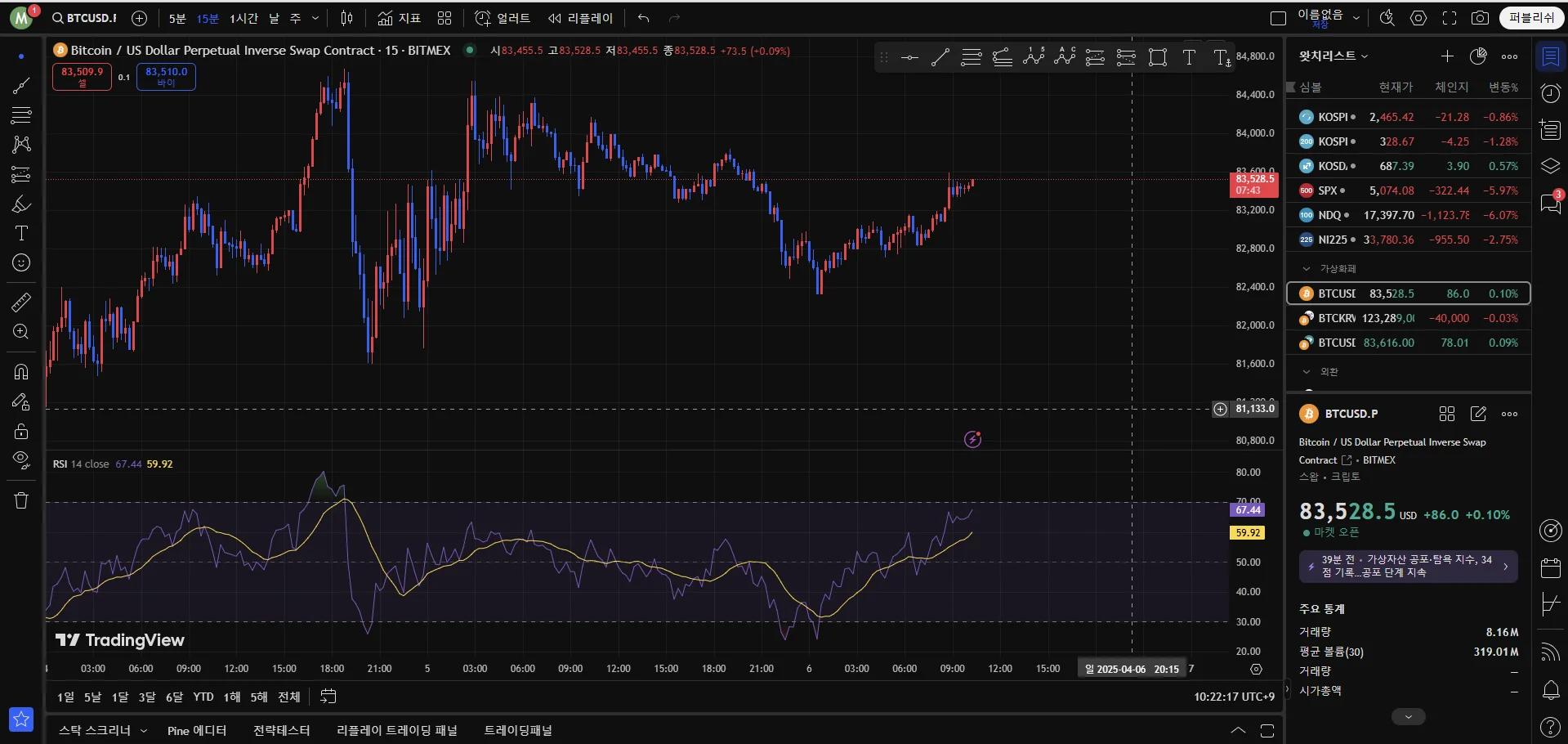Open the candlestick chart type menu

point(347,18)
